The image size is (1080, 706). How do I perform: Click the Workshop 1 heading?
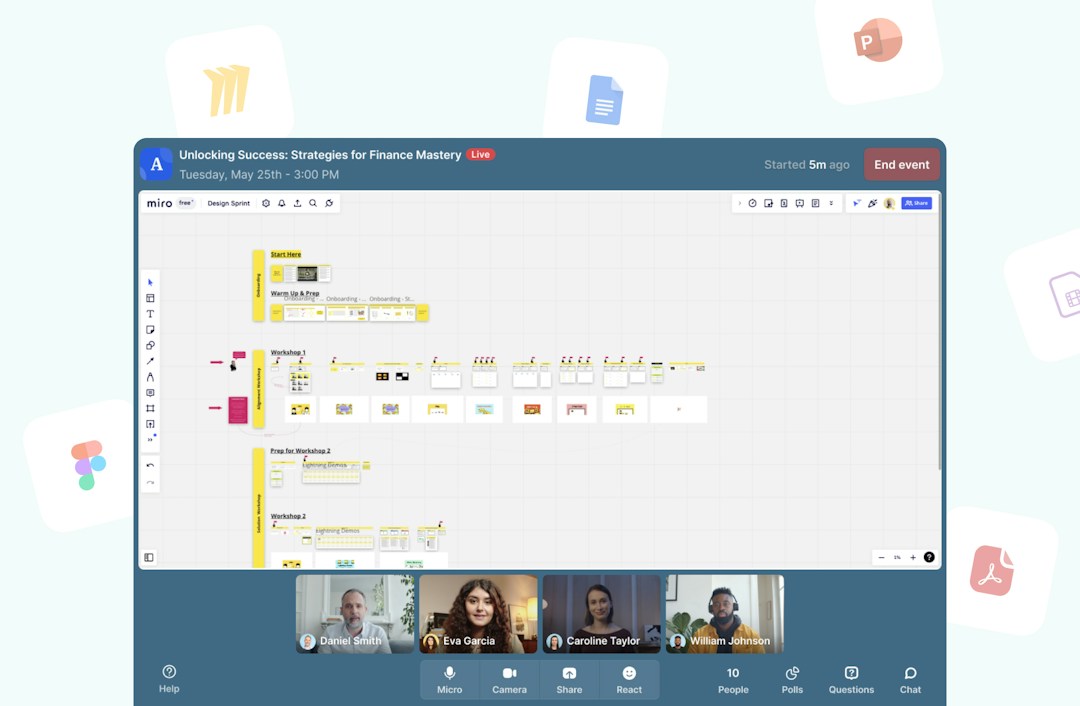[288, 352]
